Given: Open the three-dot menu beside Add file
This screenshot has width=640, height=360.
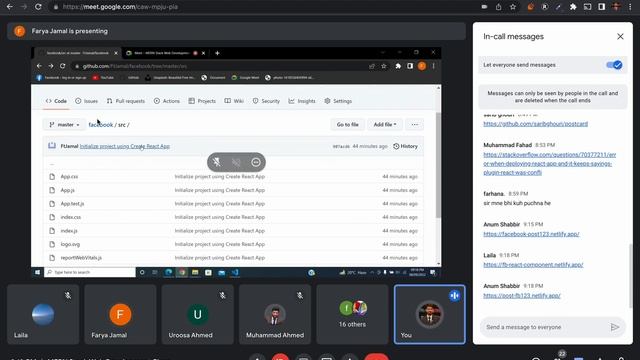Looking at the screenshot, I should pyautogui.click(x=415, y=124).
